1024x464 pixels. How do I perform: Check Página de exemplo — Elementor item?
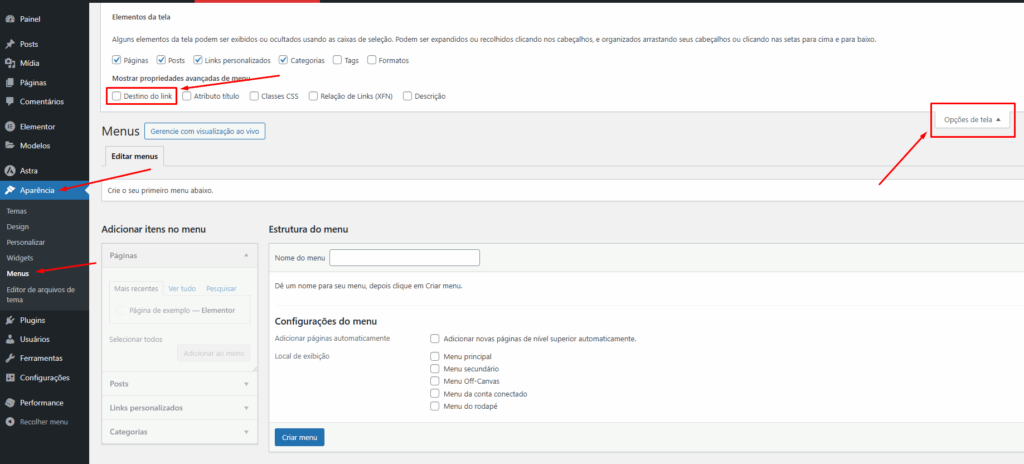(121, 310)
